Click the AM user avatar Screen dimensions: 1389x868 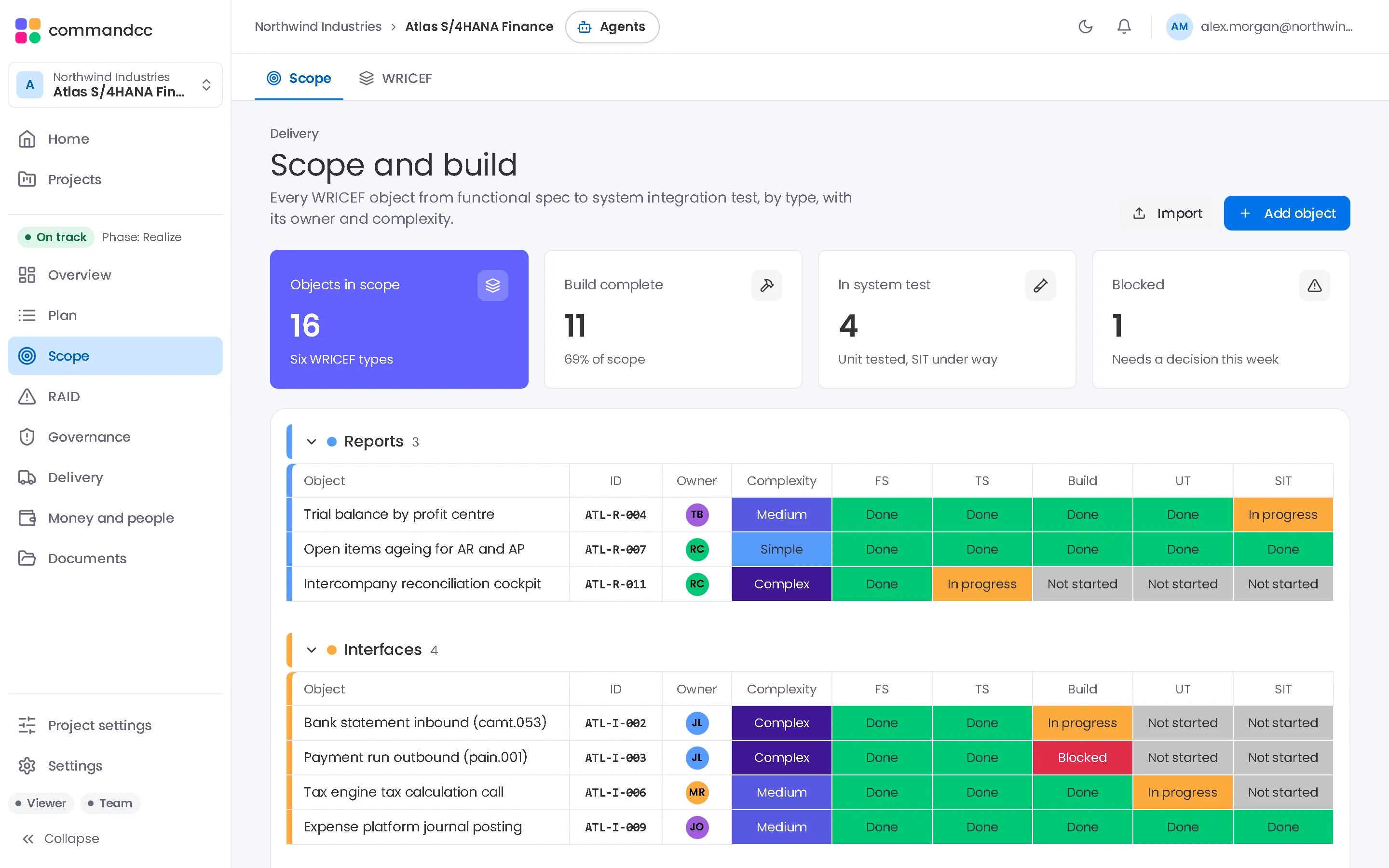pos(1179,27)
